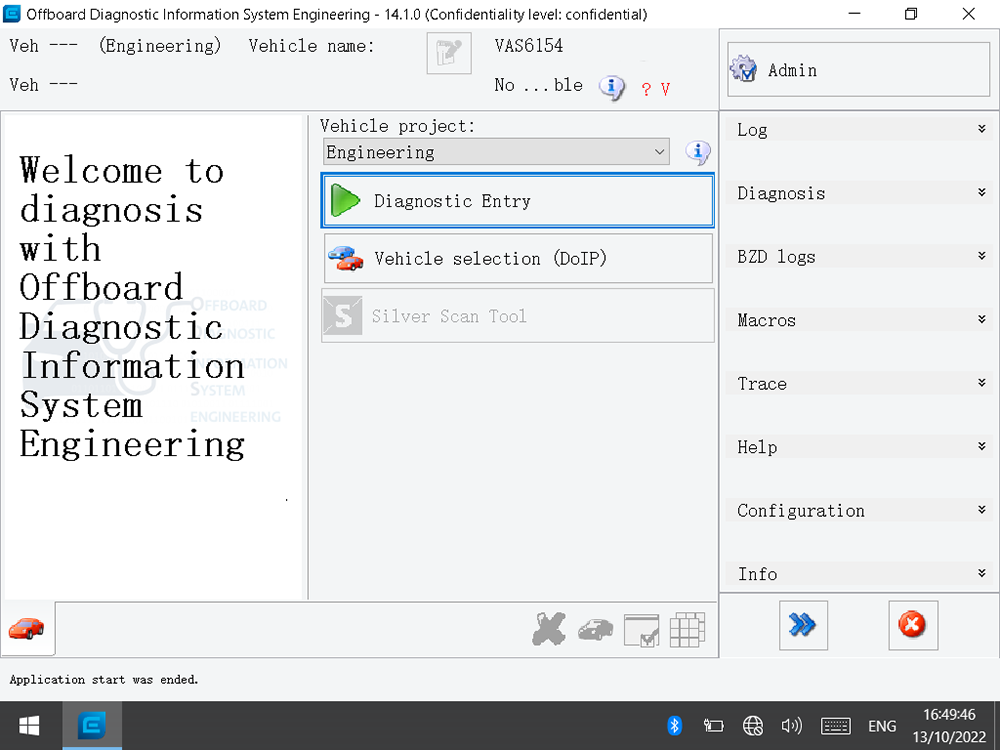1000x750 pixels.
Task: Click the Welcome to diagnosis text
Action: pos(132,307)
